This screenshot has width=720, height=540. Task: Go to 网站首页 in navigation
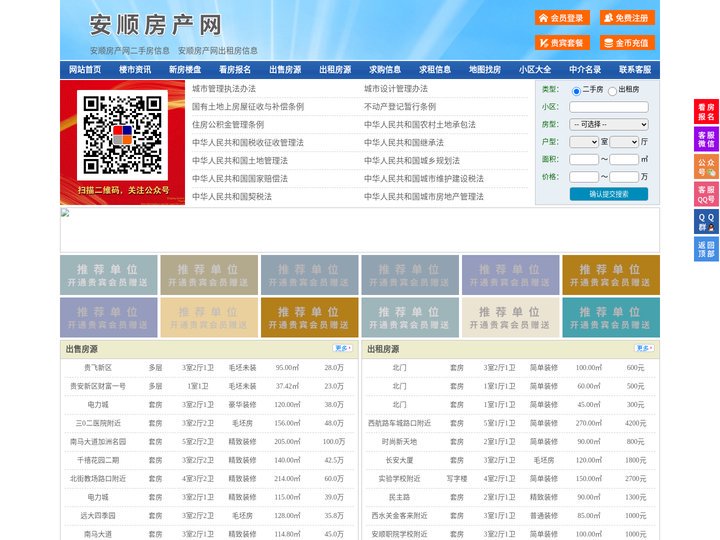pos(85,70)
